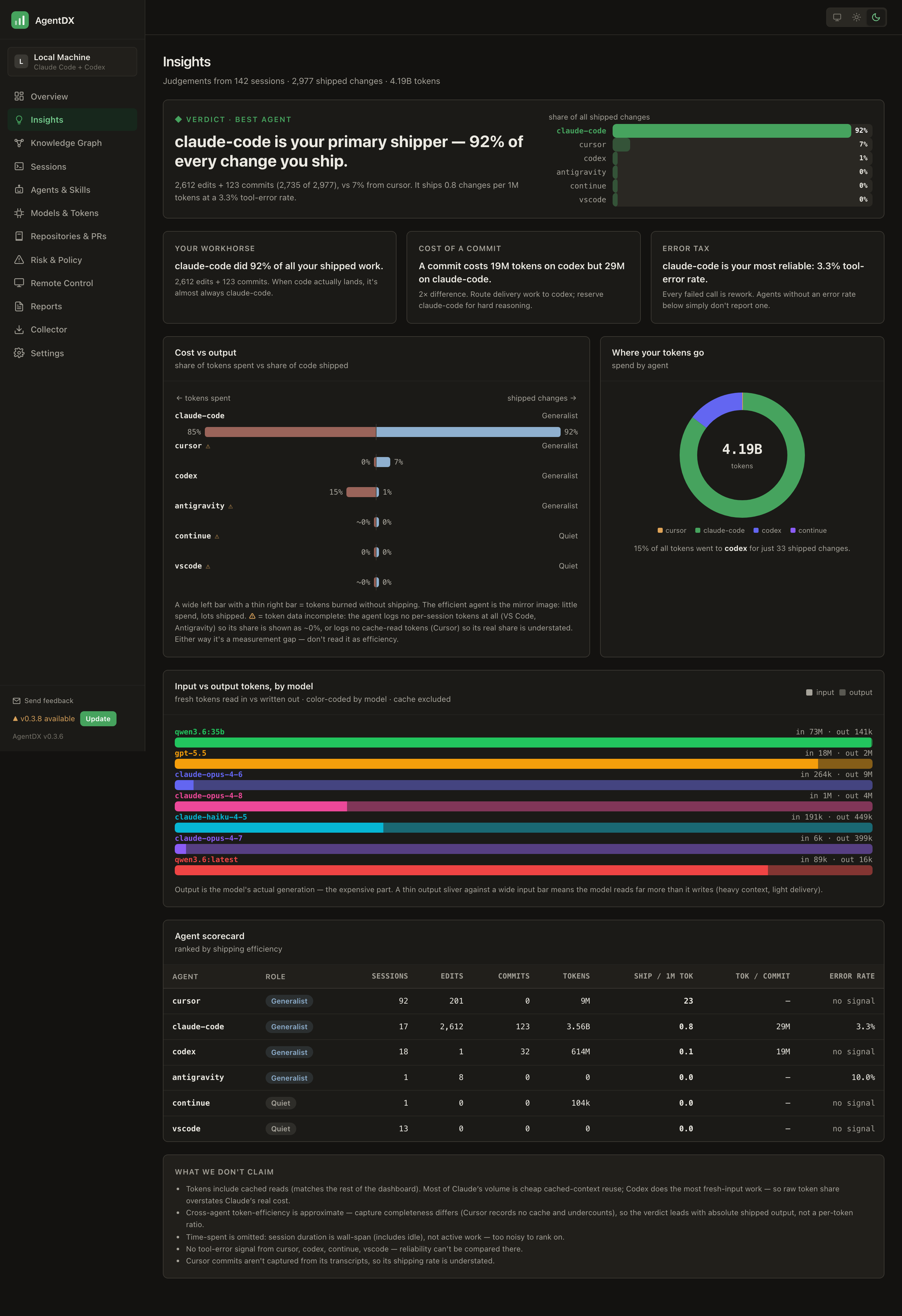The image size is (902, 1316).
Task: Switch to system theme mode
Action: click(x=837, y=17)
